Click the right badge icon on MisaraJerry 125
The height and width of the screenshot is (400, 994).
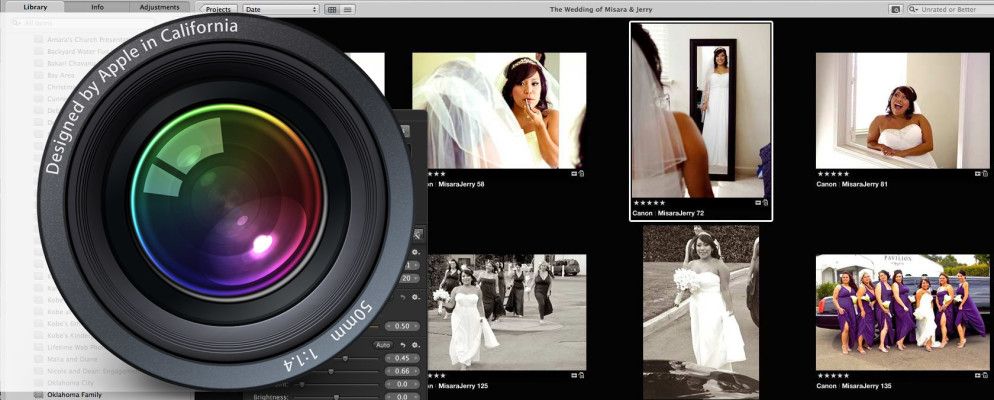click(x=582, y=375)
